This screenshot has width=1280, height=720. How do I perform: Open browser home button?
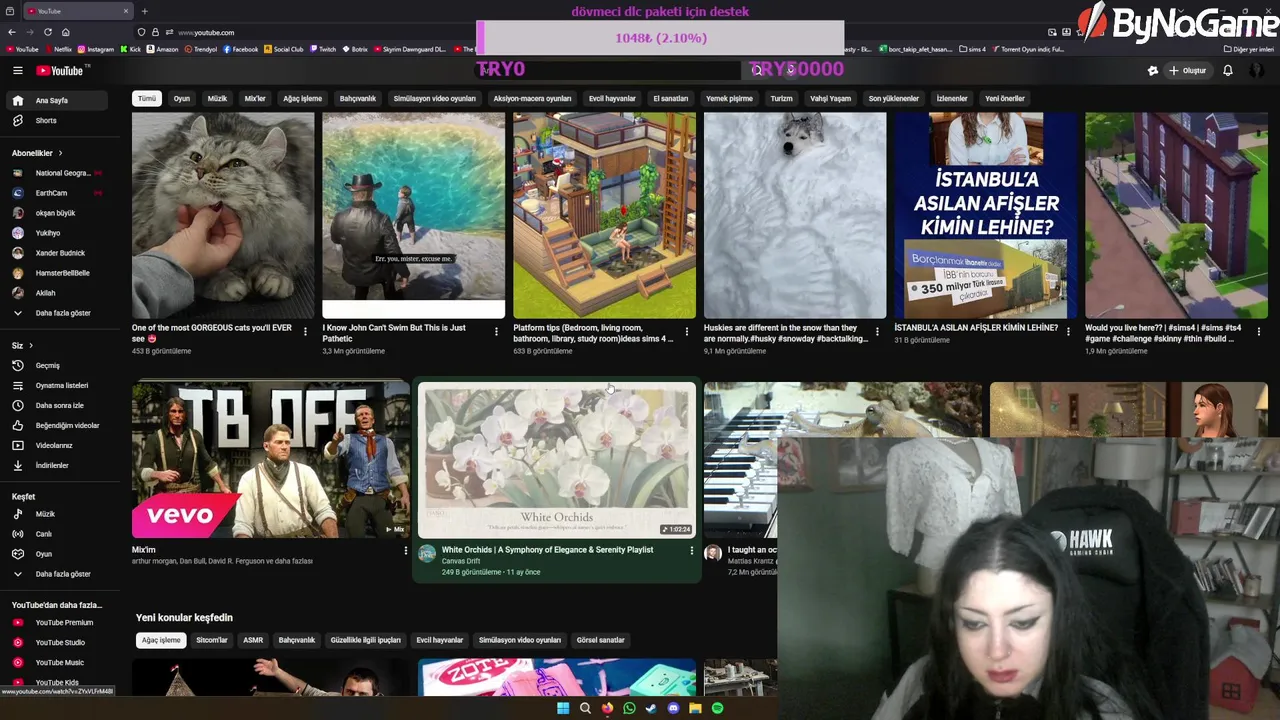point(65,32)
